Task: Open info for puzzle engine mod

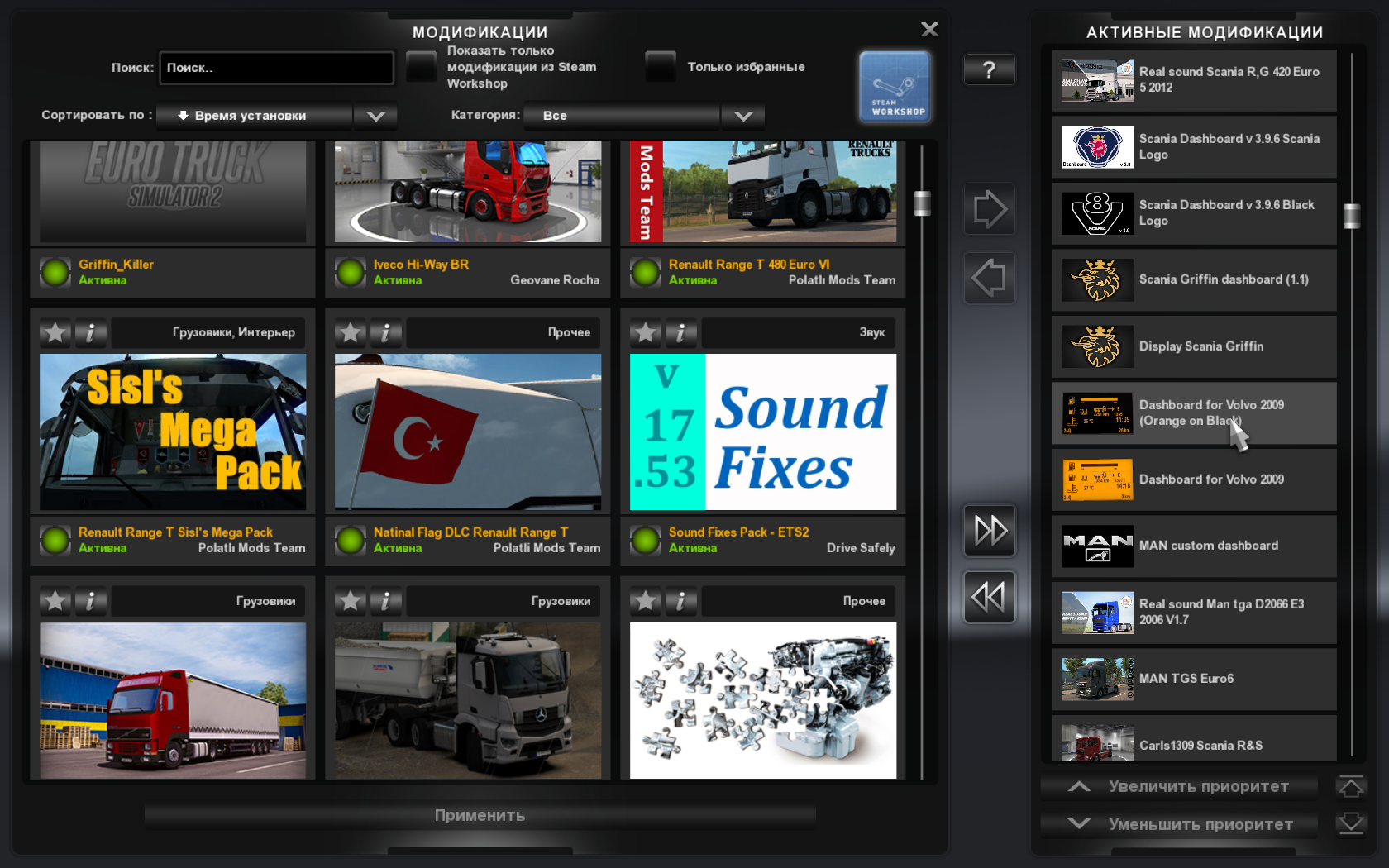Action: pyautogui.click(x=681, y=601)
